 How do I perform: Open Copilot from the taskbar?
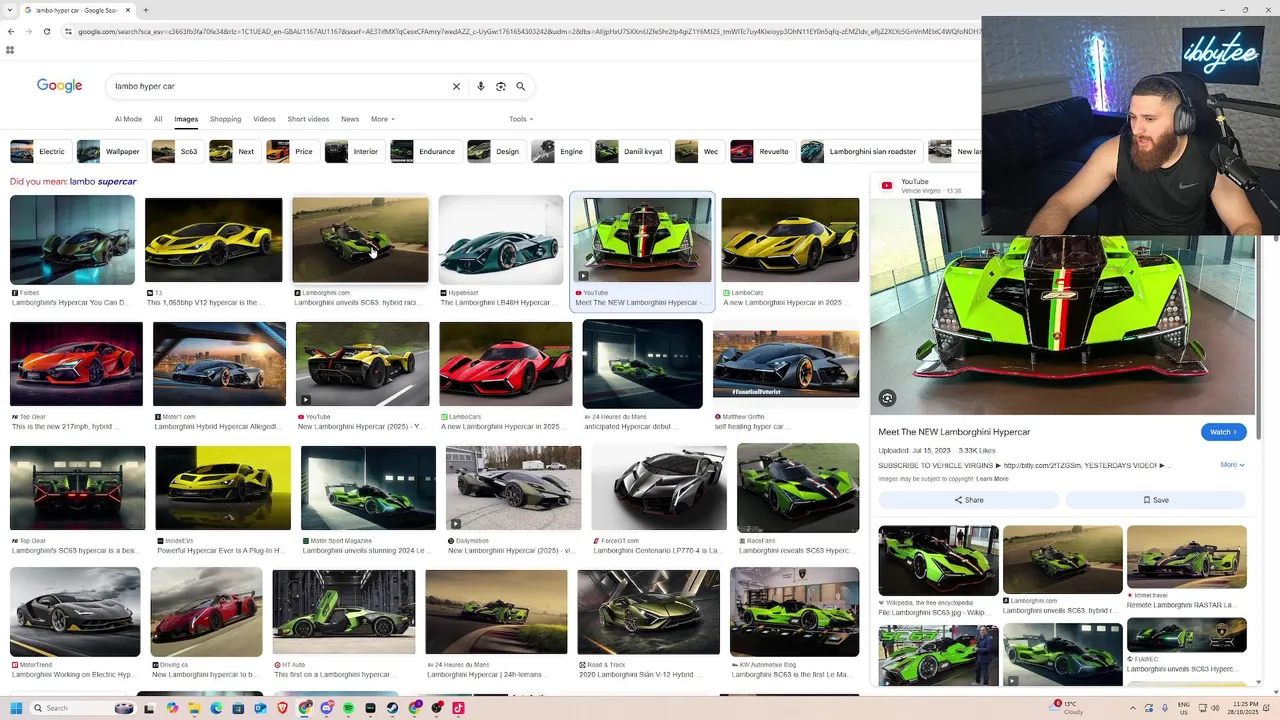coord(172,708)
